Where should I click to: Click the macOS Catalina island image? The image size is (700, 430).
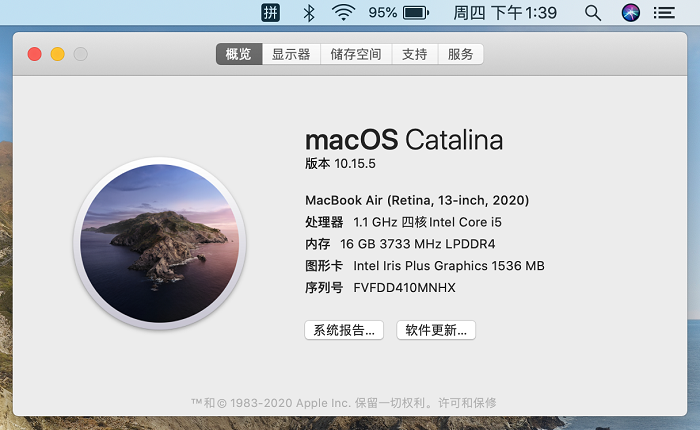[159, 243]
